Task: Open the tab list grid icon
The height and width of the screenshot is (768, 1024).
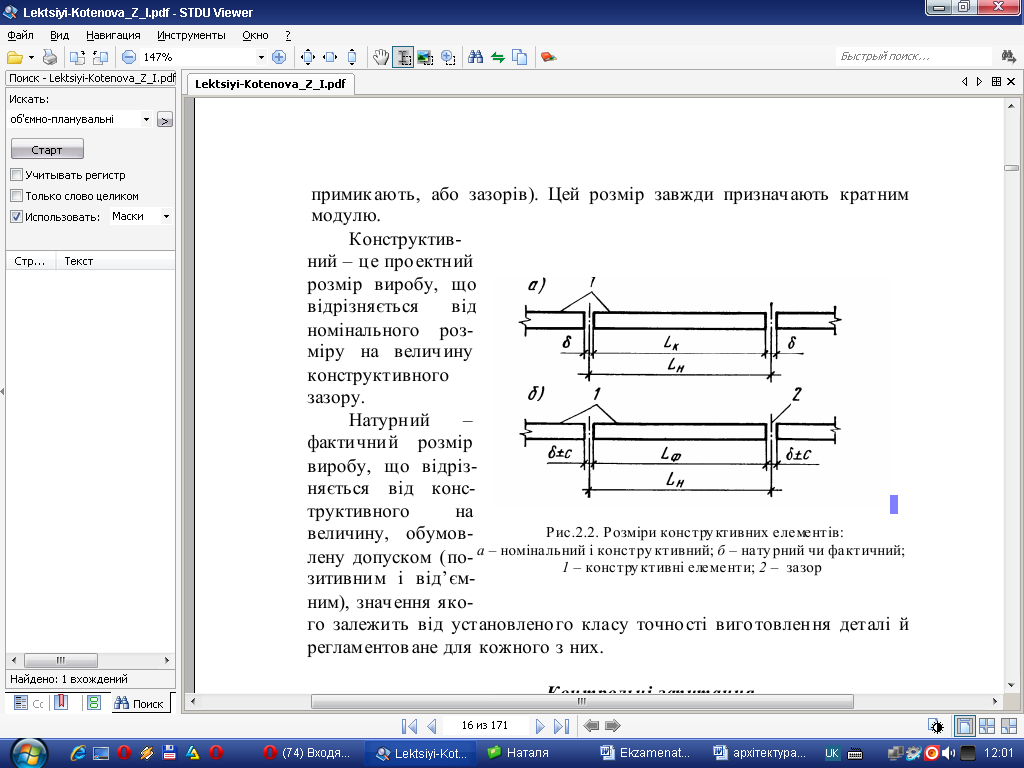Action: click(997, 82)
